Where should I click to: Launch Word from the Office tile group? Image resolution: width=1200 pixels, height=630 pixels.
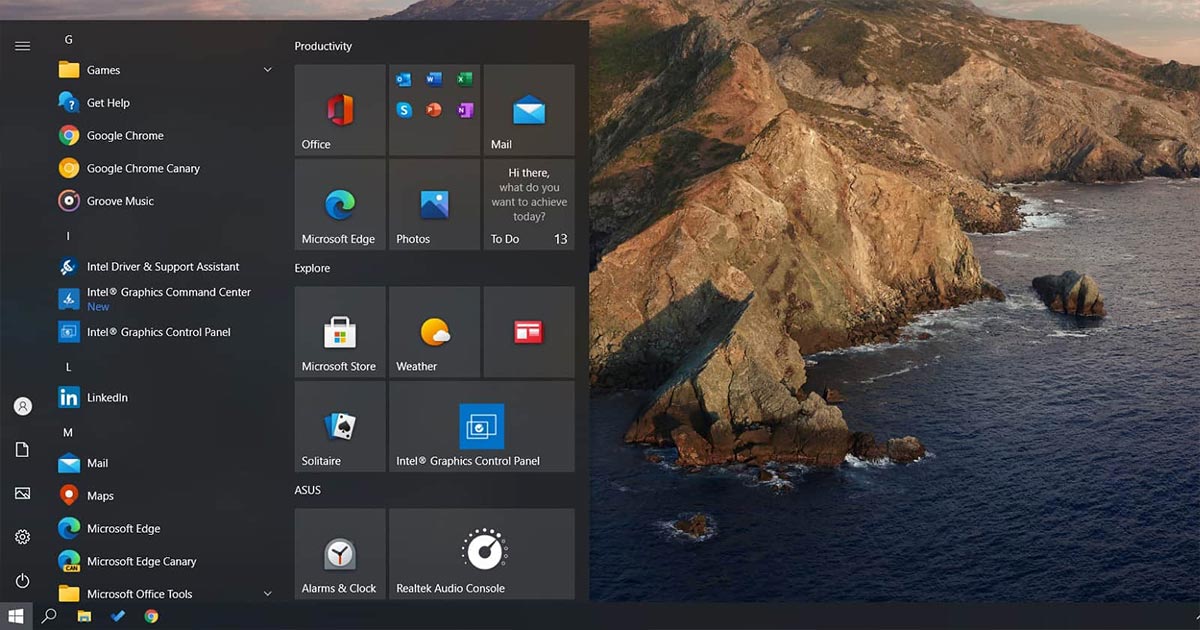point(434,80)
